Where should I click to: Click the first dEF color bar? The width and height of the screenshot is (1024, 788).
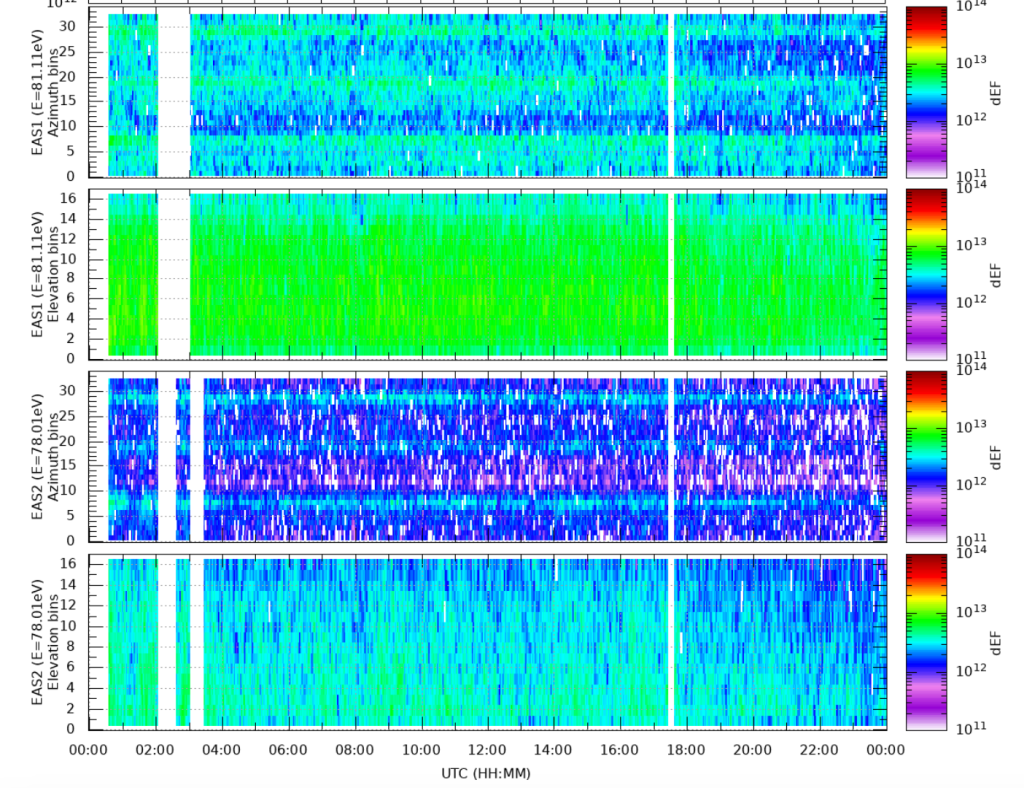pyautogui.click(x=926, y=92)
